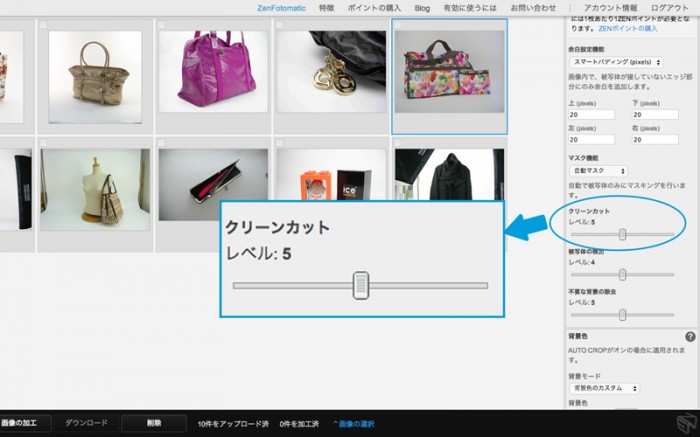The height and width of the screenshot is (437, 700).
Task: Go to the Blog menu item
Action: click(422, 8)
